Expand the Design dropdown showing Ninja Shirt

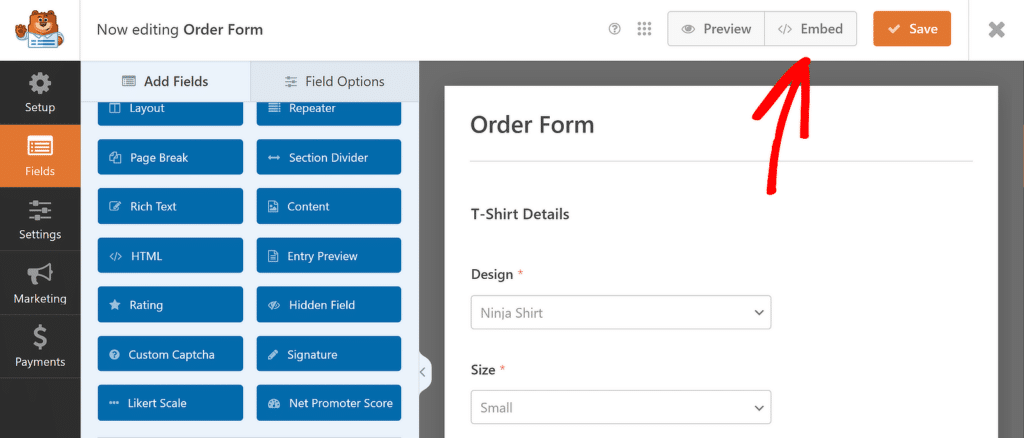(620, 313)
